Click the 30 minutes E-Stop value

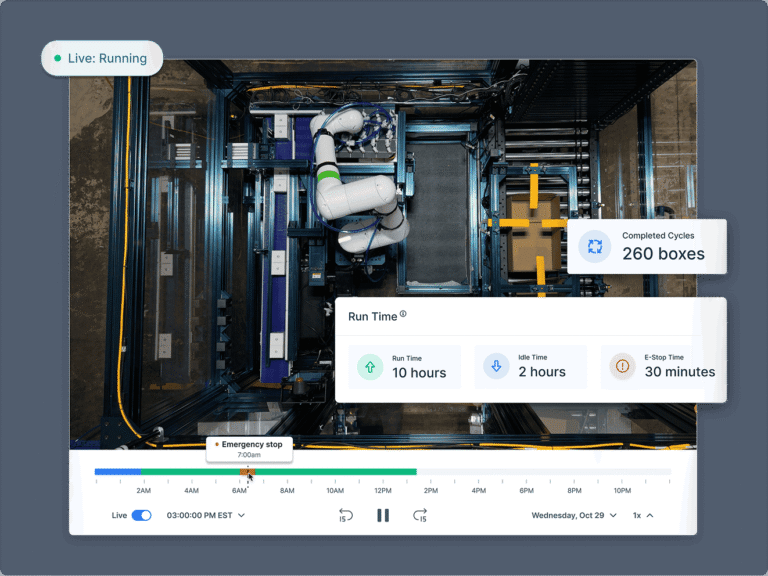pos(680,372)
